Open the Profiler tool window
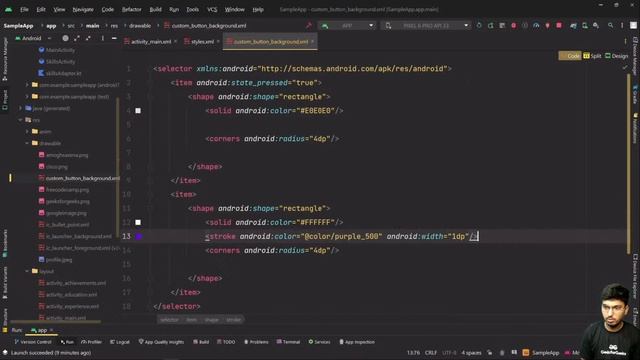640x360 pixels. coord(91,342)
